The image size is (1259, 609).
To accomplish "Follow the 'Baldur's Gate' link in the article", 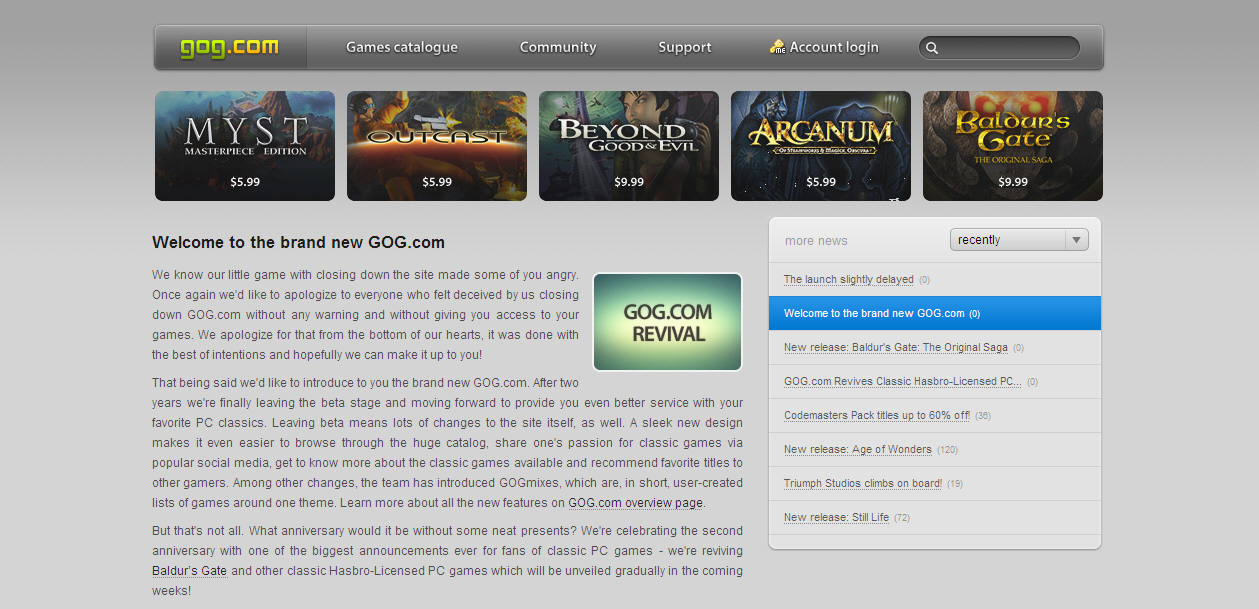I will coord(190,571).
